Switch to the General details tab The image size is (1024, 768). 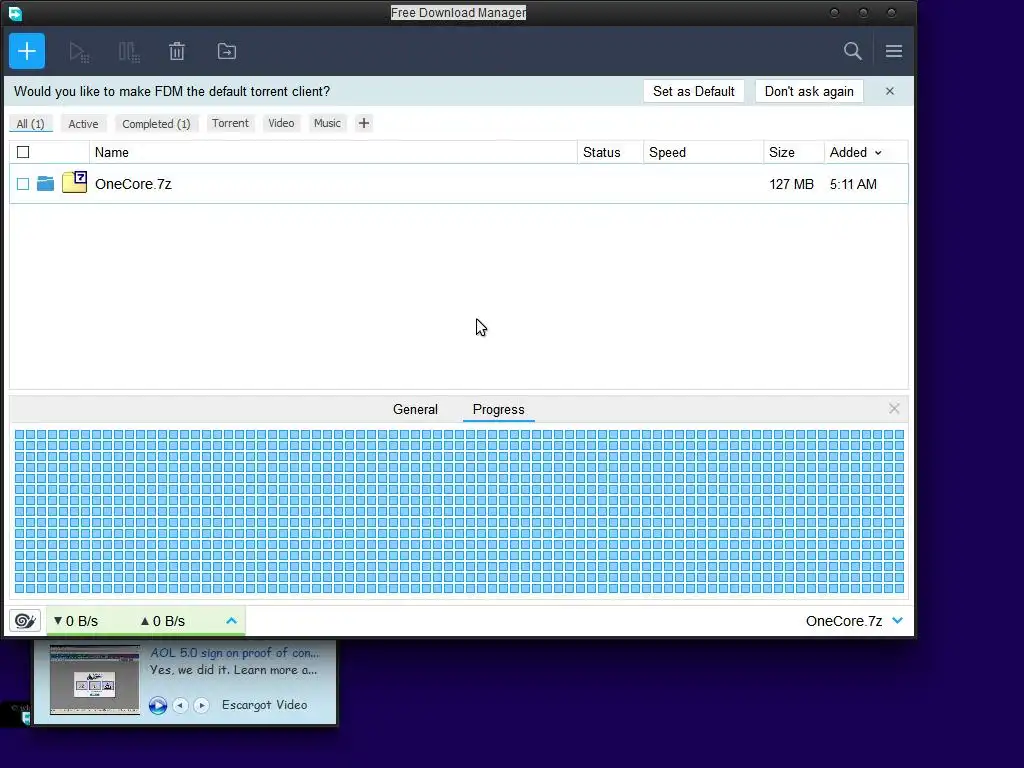click(415, 409)
